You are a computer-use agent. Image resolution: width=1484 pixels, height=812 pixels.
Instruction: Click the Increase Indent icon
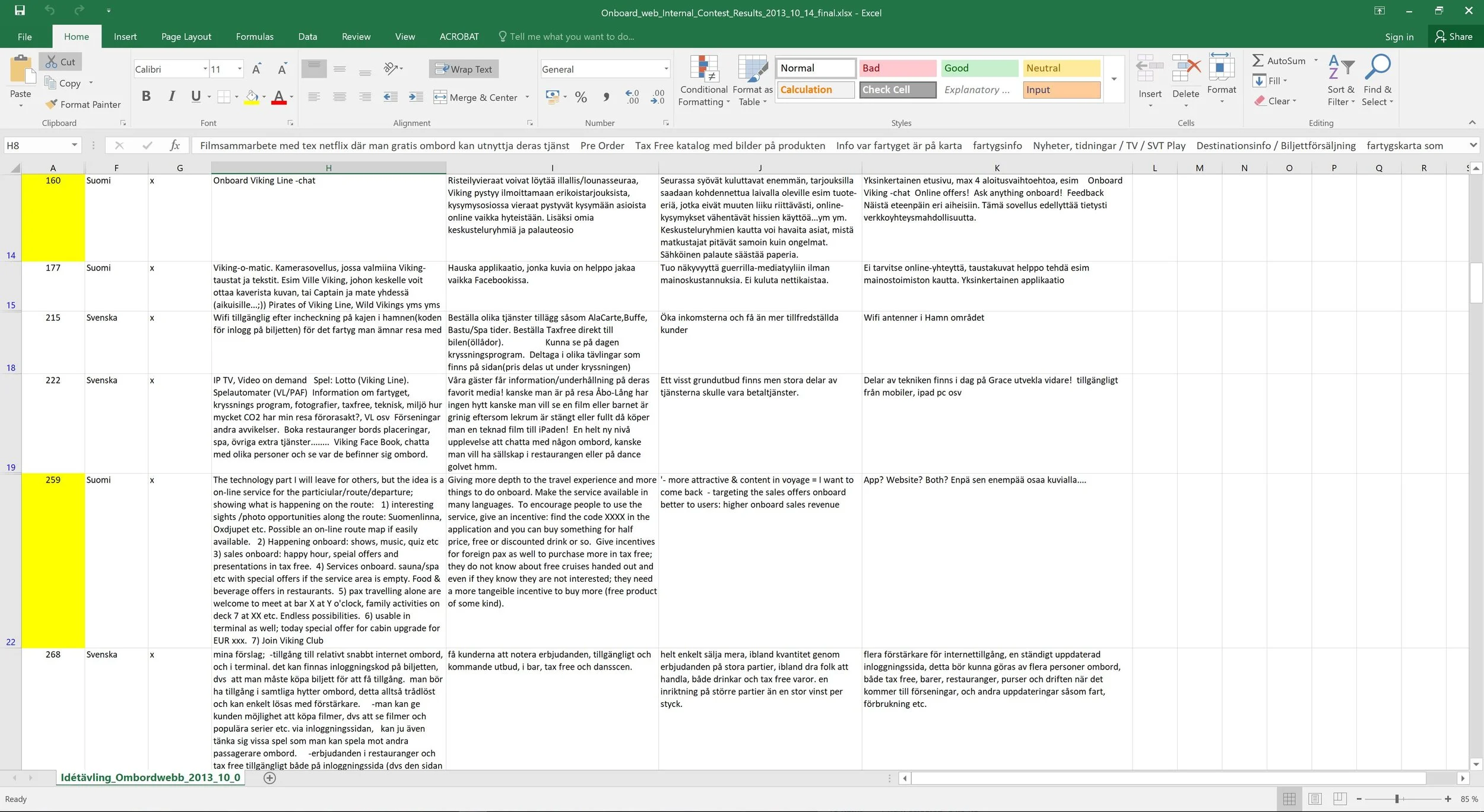coord(416,97)
